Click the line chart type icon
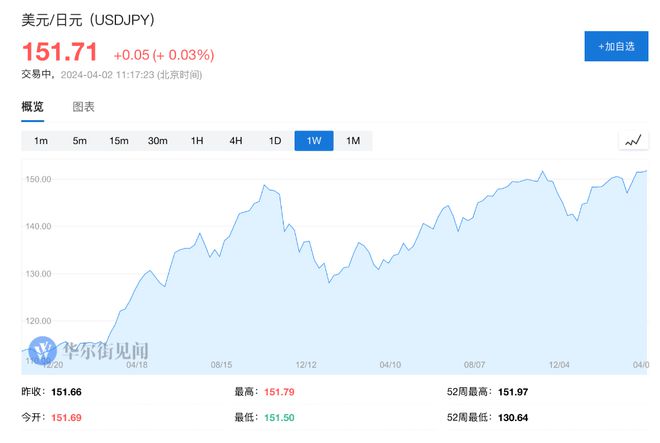 pyautogui.click(x=633, y=141)
